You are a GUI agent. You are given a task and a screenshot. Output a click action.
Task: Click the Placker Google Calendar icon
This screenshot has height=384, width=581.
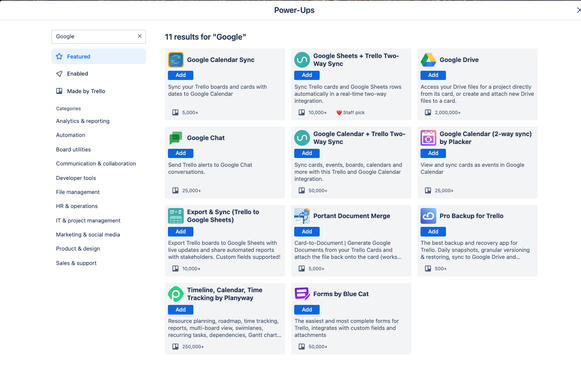tap(428, 138)
